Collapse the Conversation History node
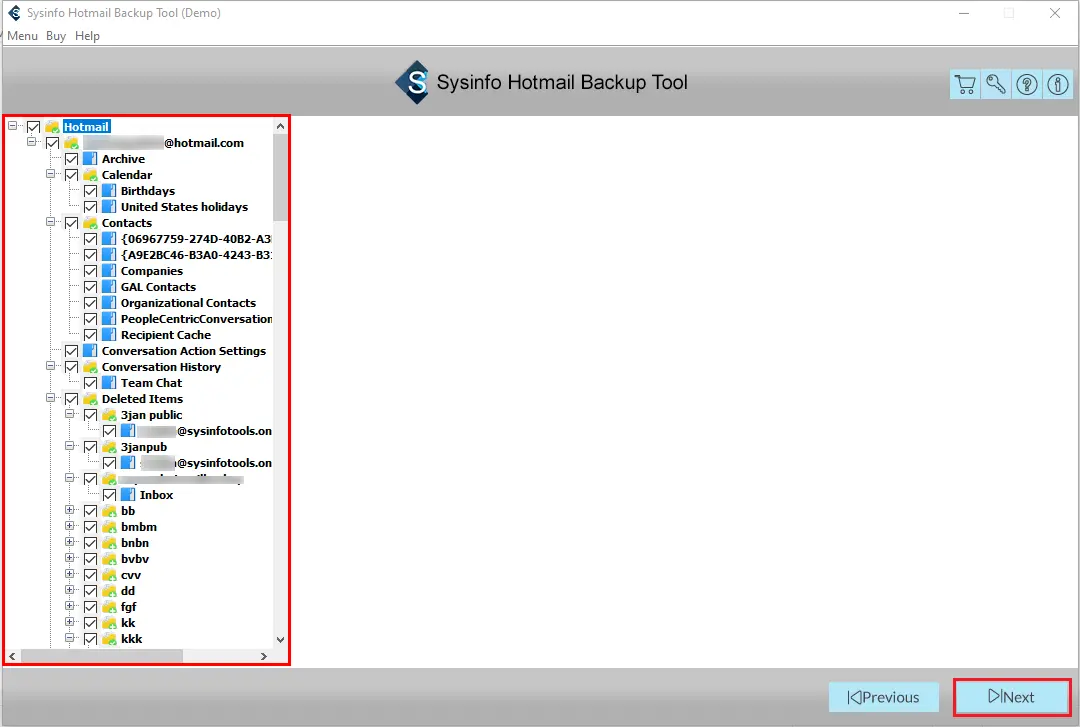Viewport: 1080px width, 727px height. 50,366
